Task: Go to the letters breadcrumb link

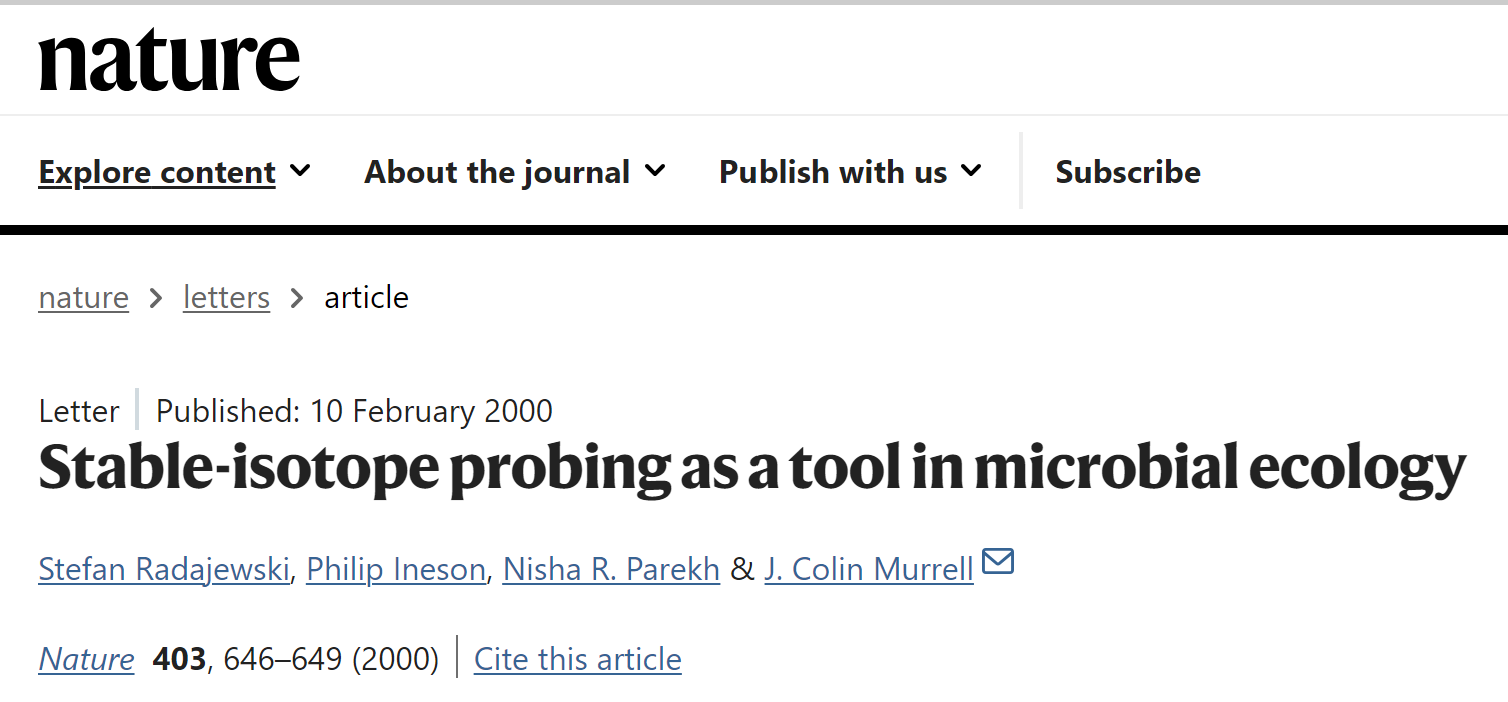Action: pos(226,298)
